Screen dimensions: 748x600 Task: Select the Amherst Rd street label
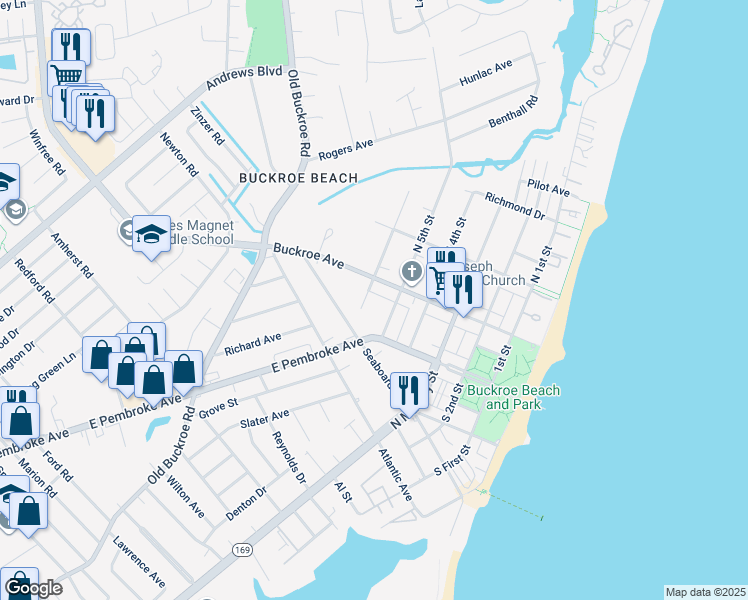tap(72, 256)
